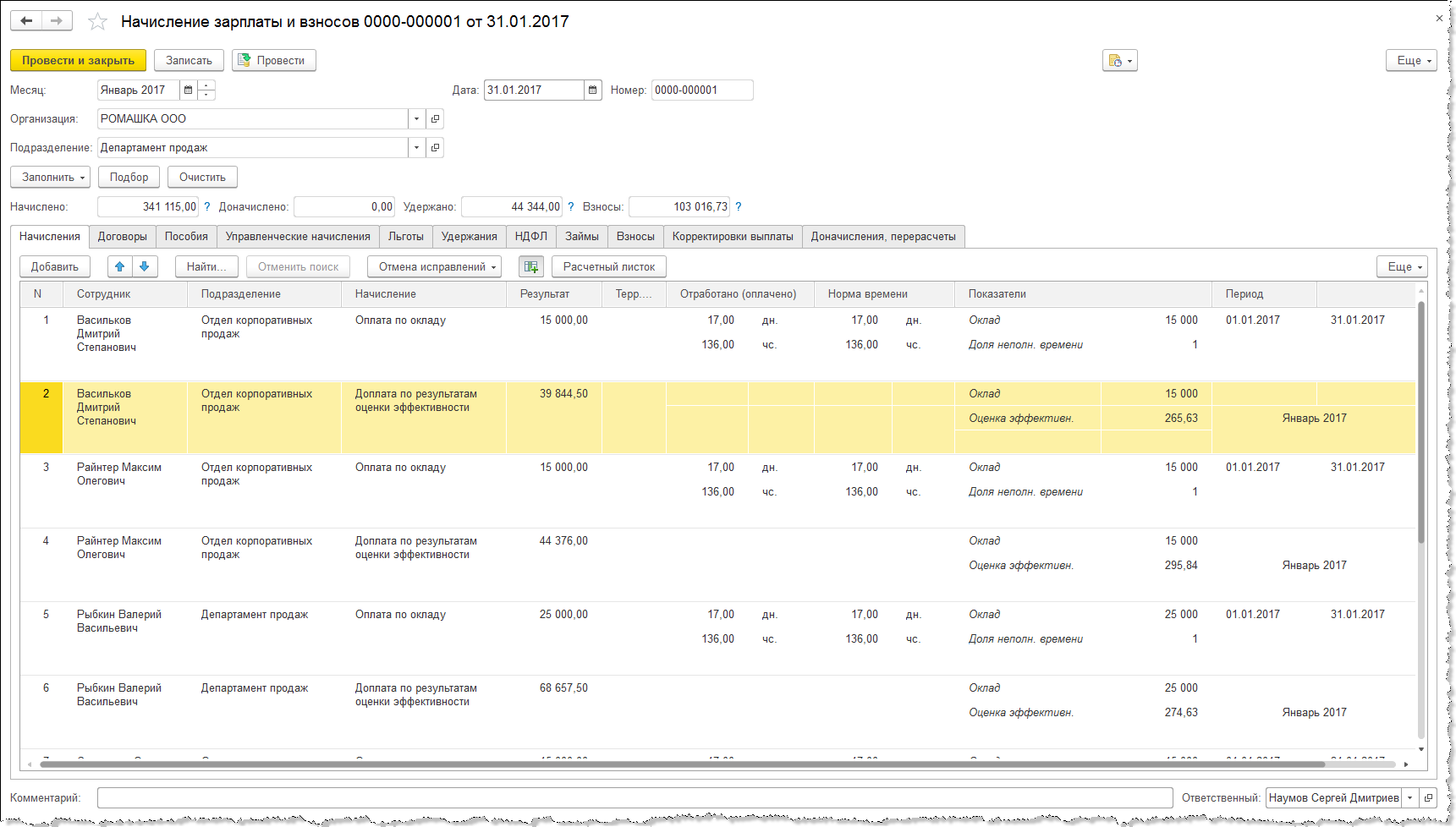
Task: Click the table-add icon beside Отмена исправлений
Action: tap(530, 266)
